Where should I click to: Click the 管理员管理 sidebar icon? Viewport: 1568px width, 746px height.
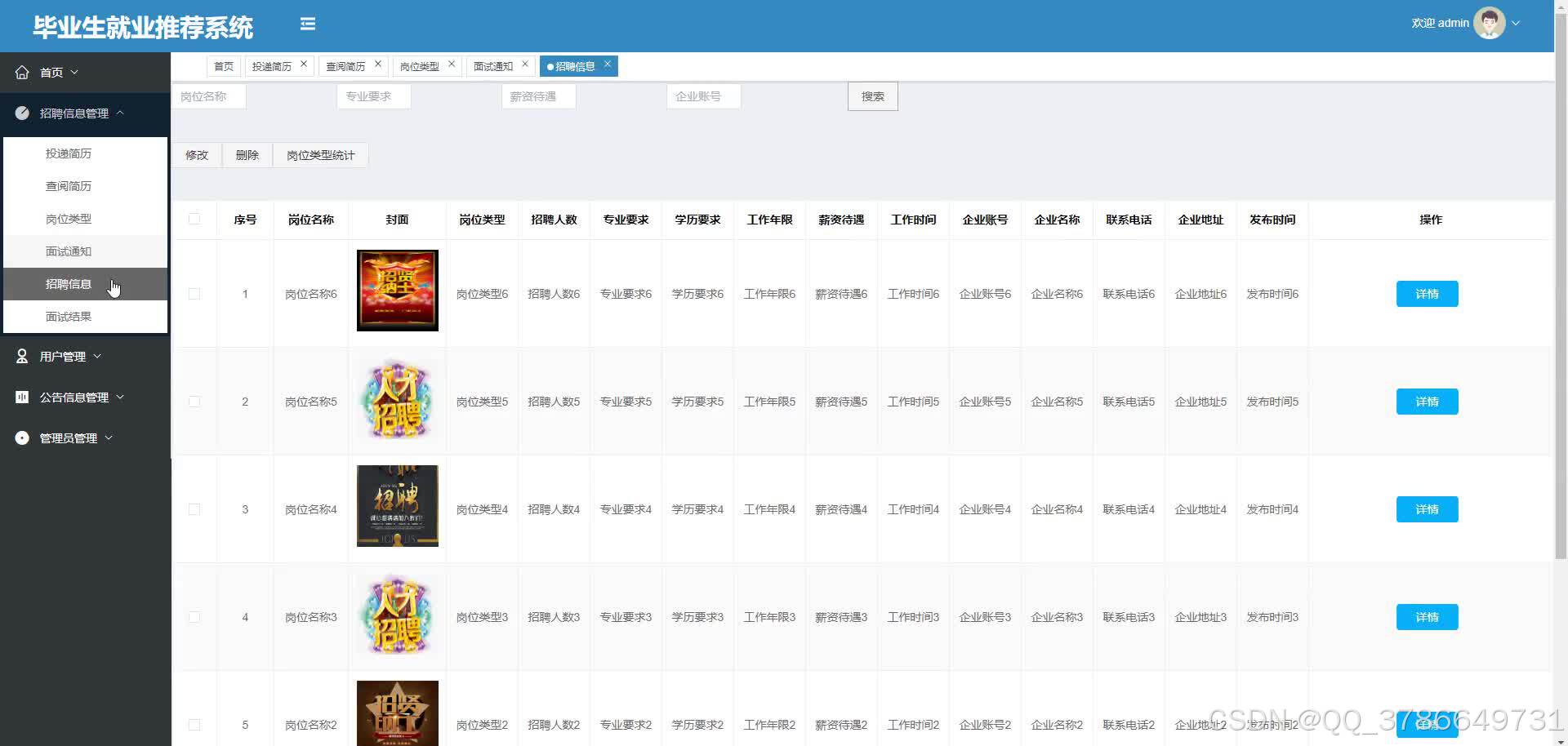coord(22,438)
